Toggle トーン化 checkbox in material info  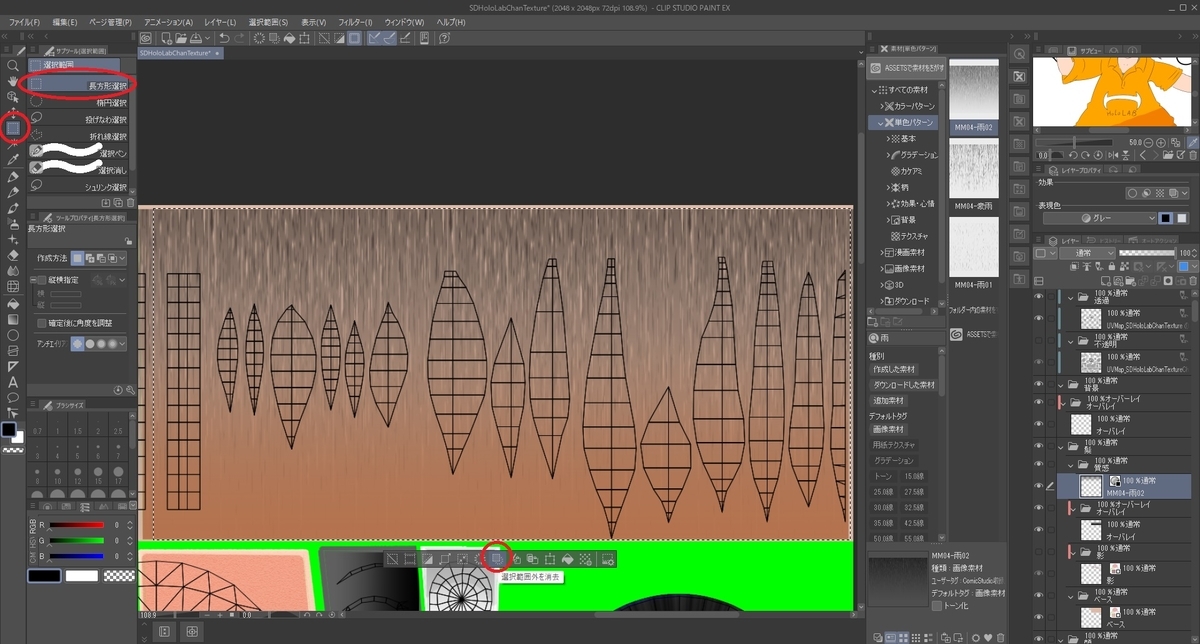(937, 605)
